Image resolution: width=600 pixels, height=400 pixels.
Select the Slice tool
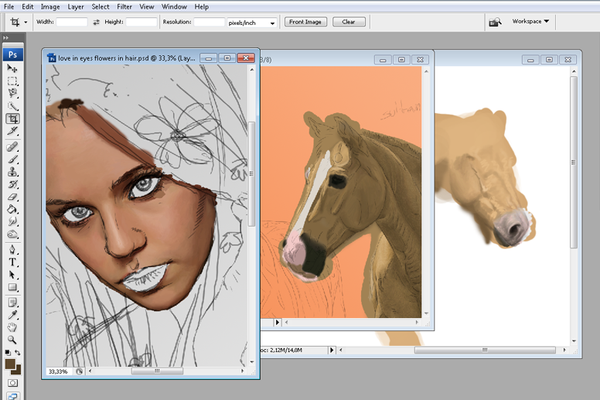point(12,131)
